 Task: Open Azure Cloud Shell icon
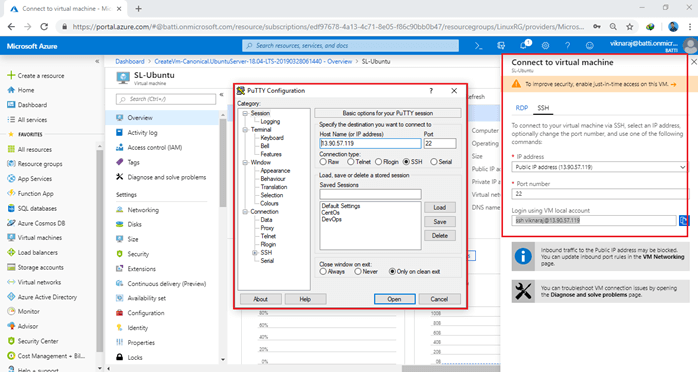click(479, 46)
